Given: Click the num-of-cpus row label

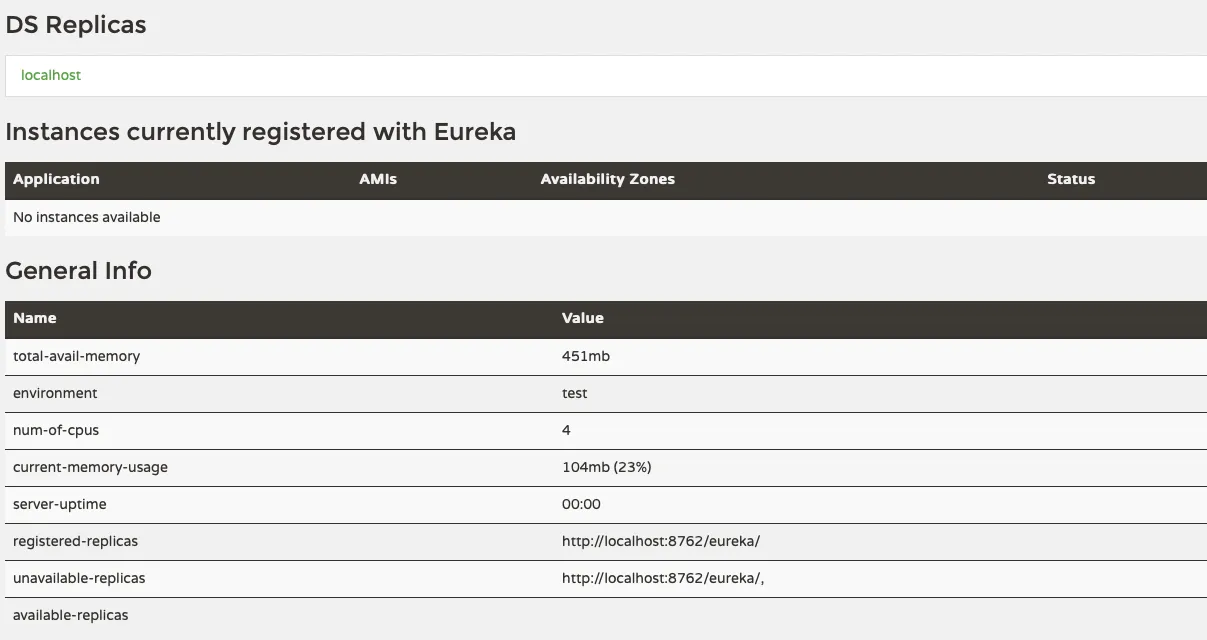Looking at the screenshot, I should coord(56,430).
